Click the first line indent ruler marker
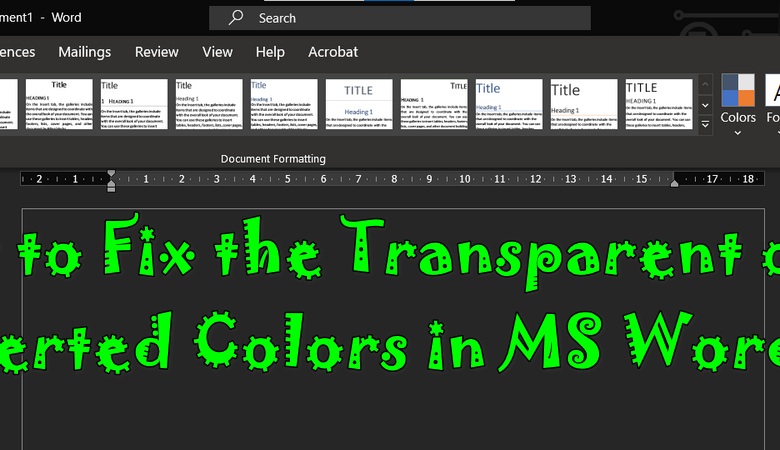Viewport: 780px width, 450px height. 111,174
